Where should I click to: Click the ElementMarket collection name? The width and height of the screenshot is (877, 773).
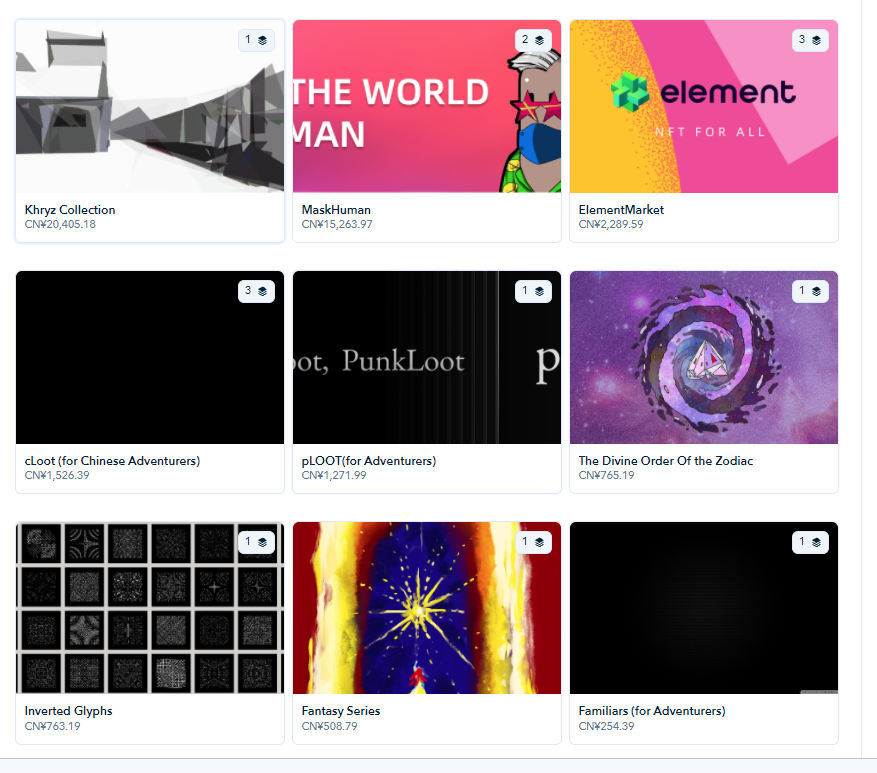621,210
